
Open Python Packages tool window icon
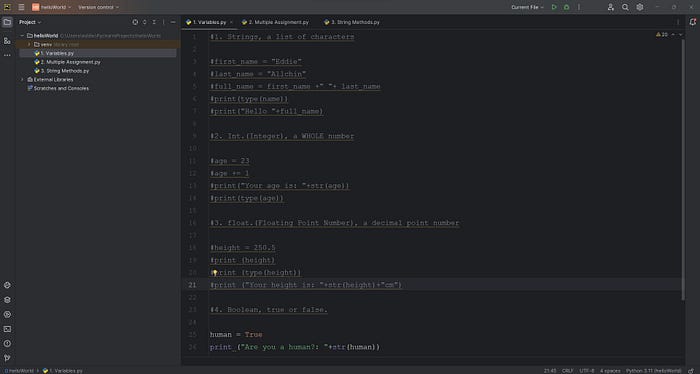point(7,285)
